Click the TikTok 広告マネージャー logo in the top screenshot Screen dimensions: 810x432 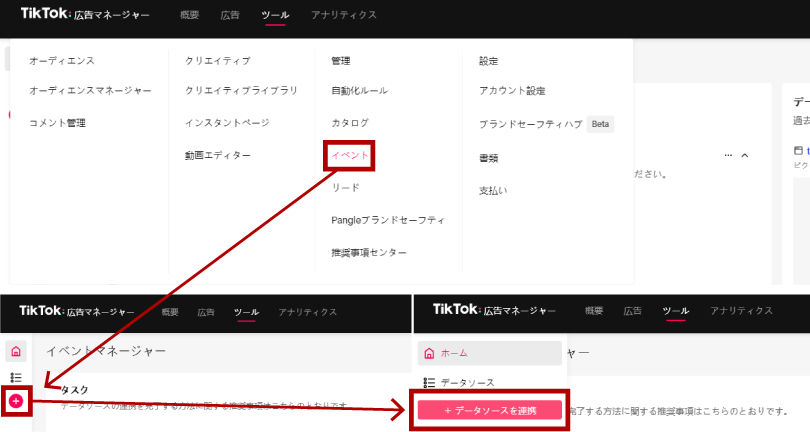point(85,14)
